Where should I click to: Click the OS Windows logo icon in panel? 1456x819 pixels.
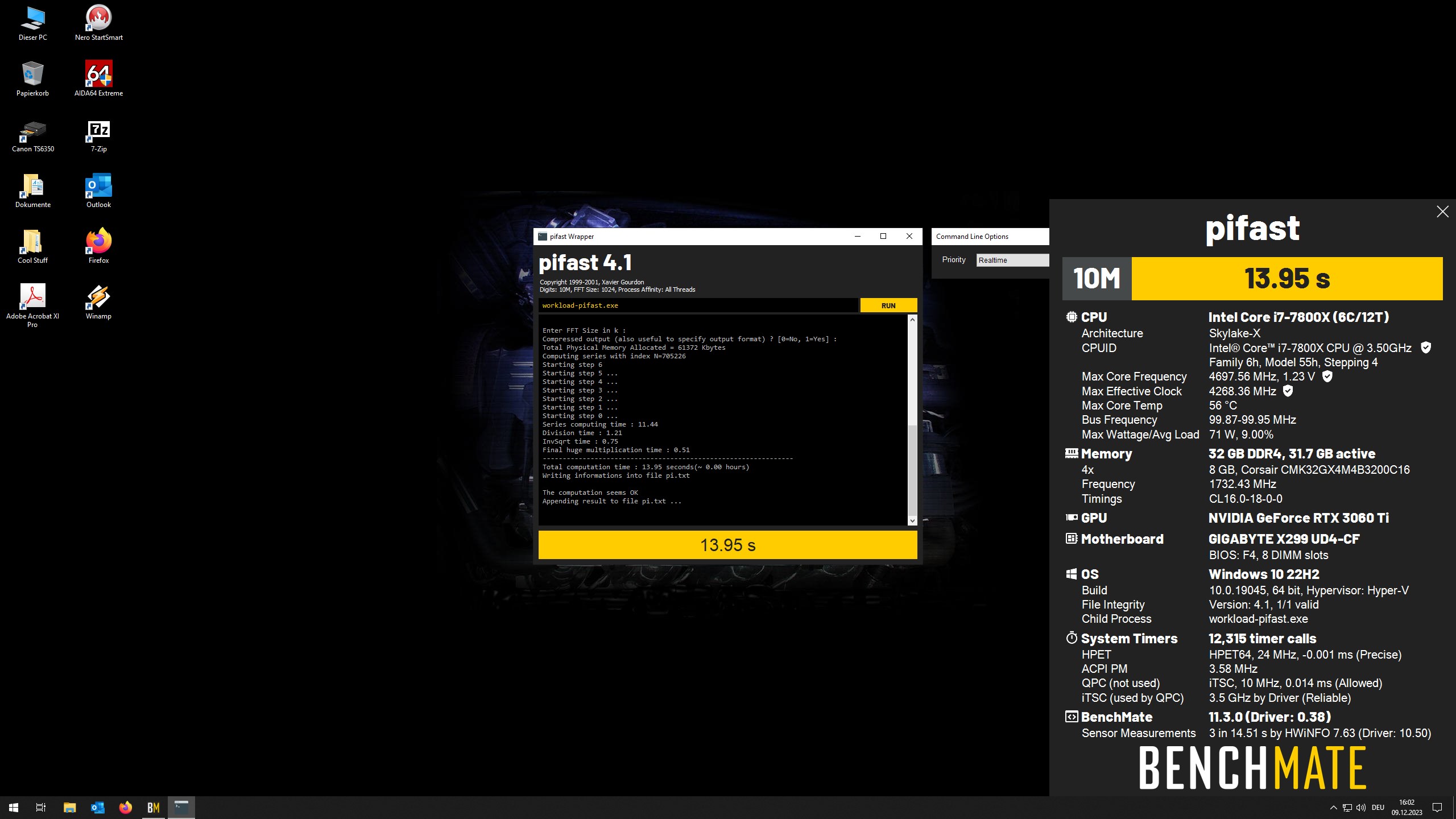point(1072,574)
